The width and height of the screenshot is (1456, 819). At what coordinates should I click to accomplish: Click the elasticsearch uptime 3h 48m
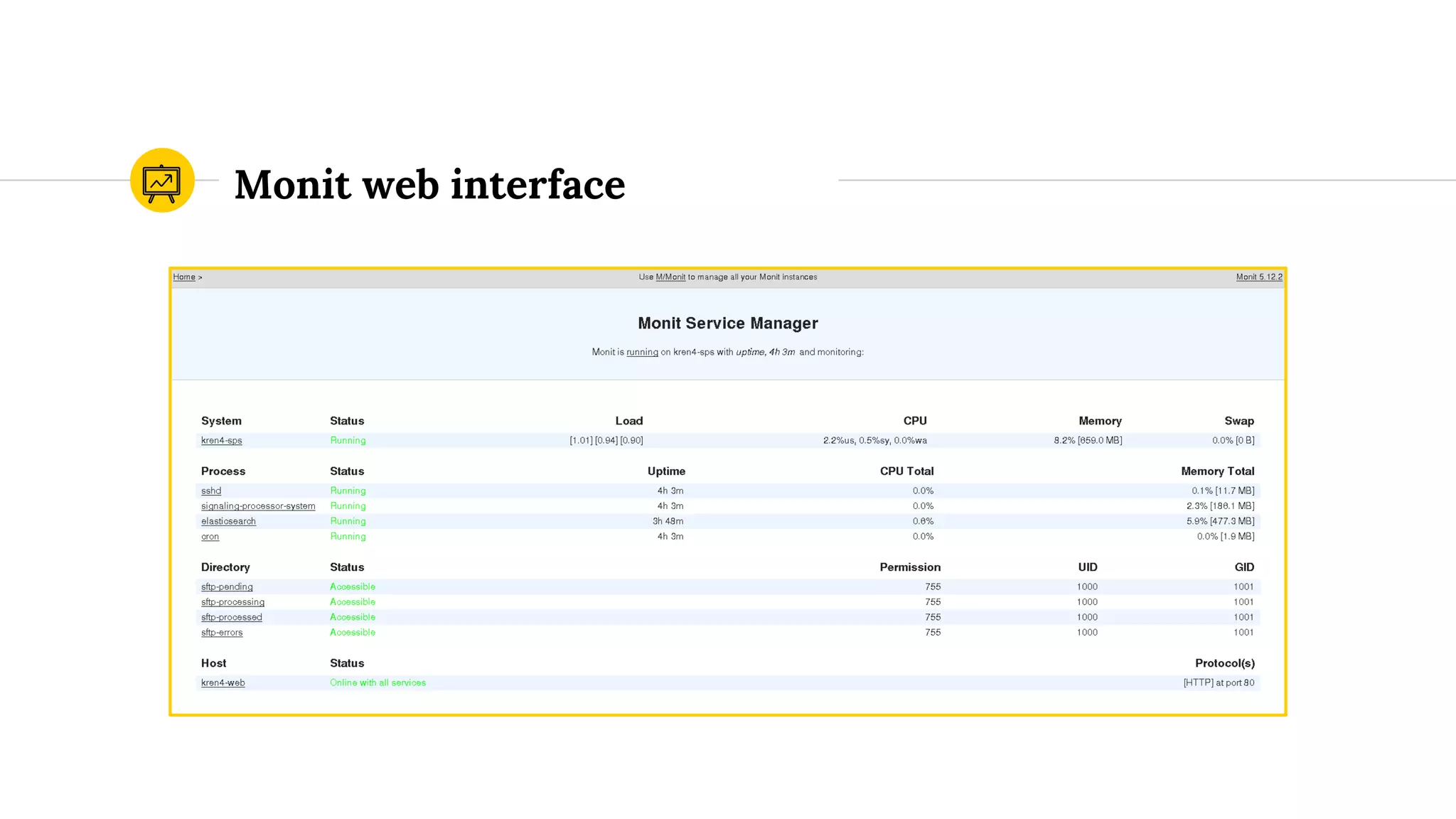coord(668,521)
